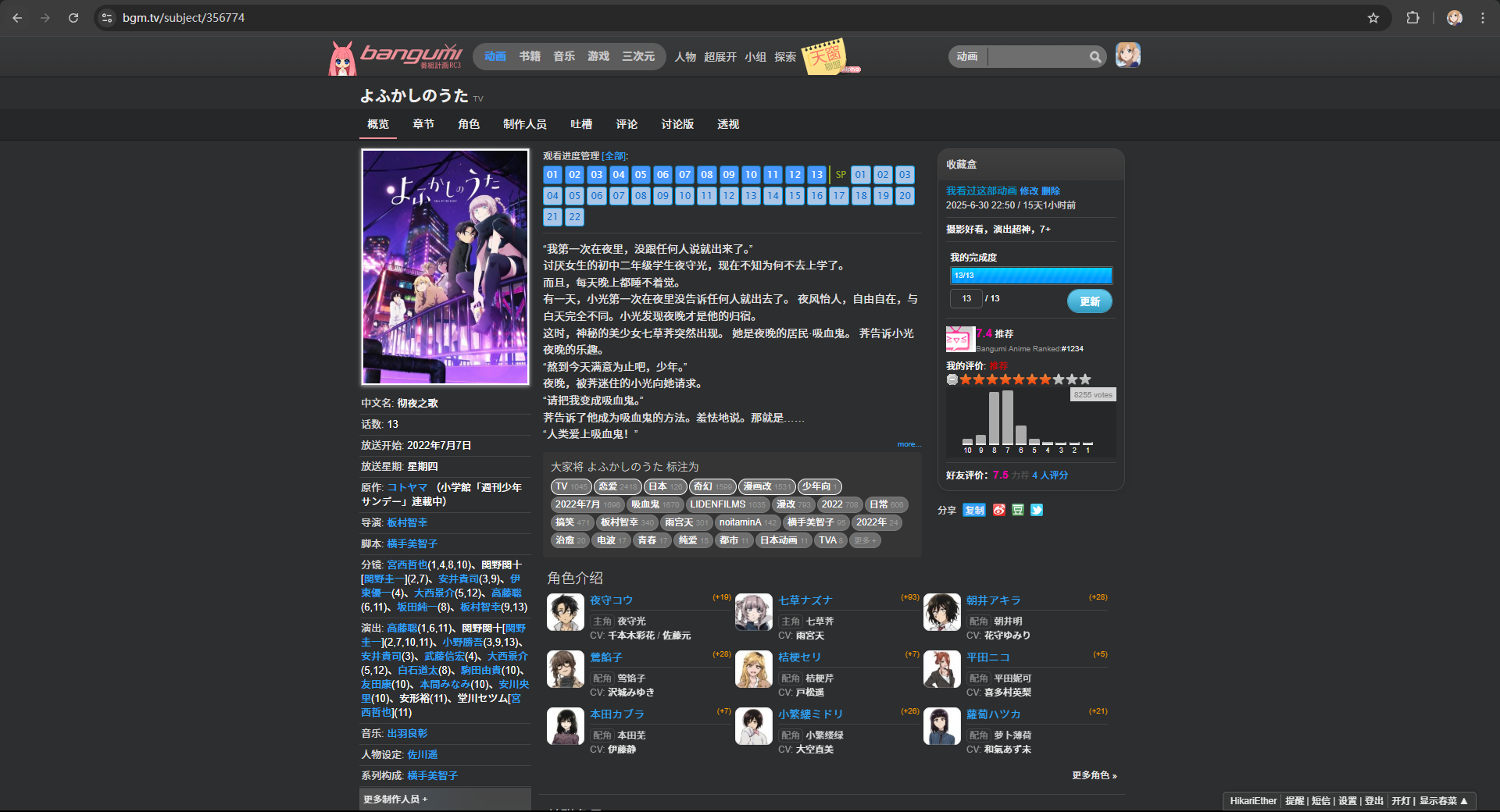Viewport: 1500px width, 812px height.
Task: Open 朝井アキラ character avatar
Action: pos(942,612)
